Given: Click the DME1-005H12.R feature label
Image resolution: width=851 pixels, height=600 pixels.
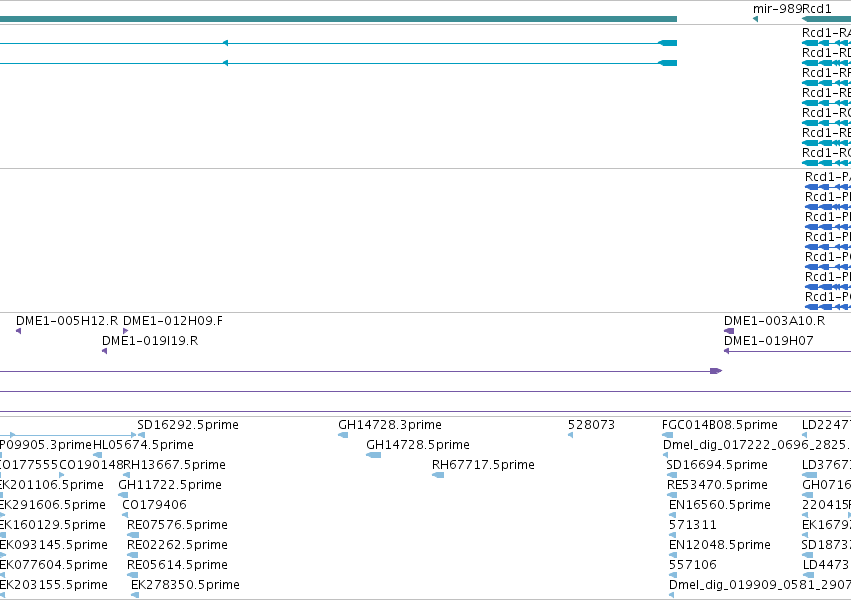Looking at the screenshot, I should pos(67,321).
